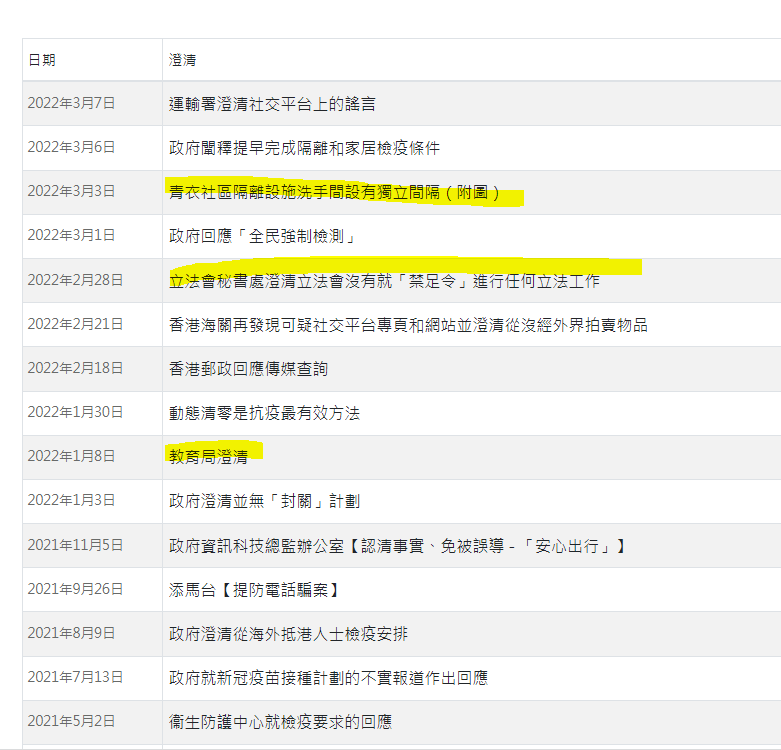The width and height of the screenshot is (781, 750).
Task: Open link 政府就新冠疫苗接種計劃的不實報道作出回應
Action: pyautogui.click(x=328, y=678)
